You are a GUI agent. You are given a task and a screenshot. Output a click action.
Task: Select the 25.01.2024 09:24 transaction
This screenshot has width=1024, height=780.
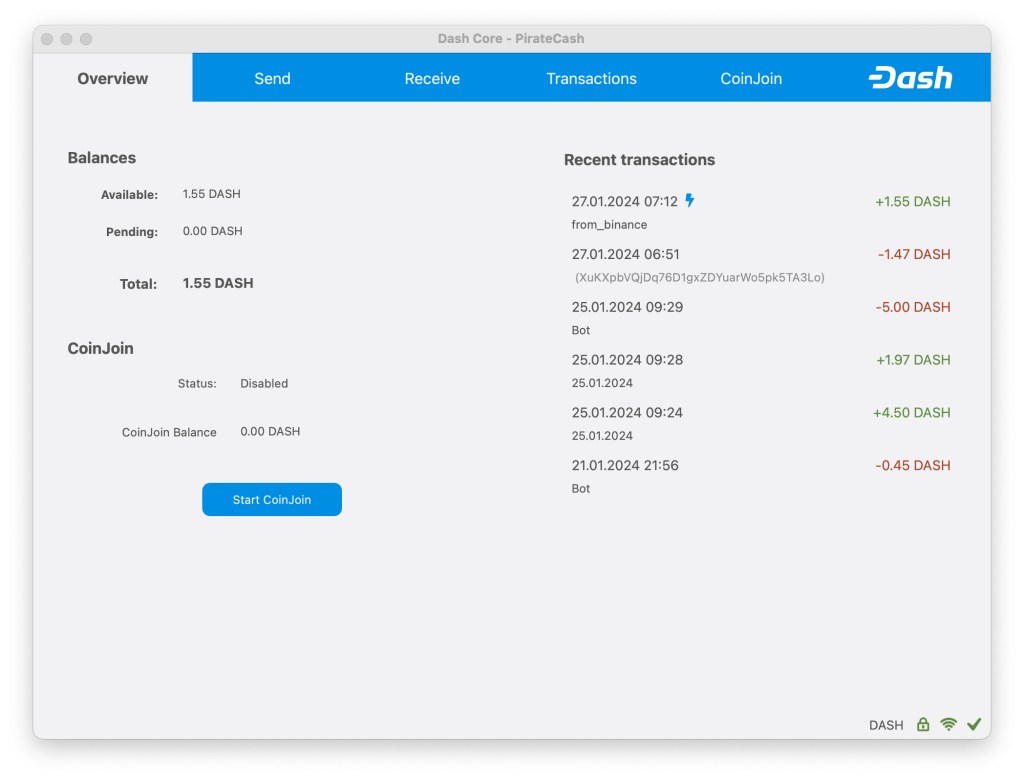(761, 423)
